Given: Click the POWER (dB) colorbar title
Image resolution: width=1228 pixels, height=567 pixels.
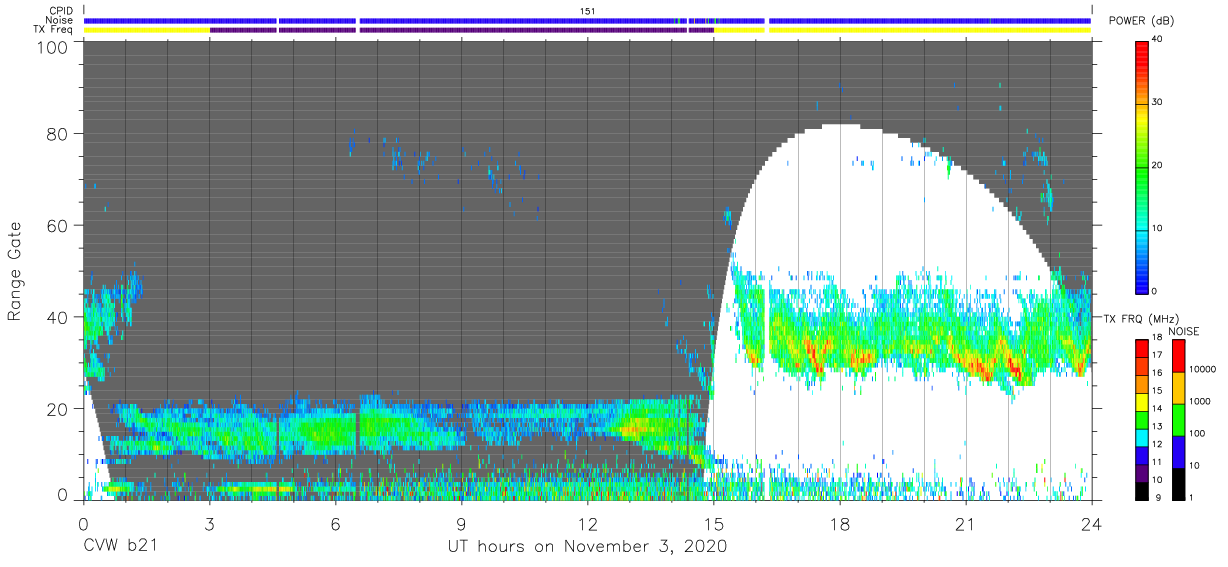Looking at the screenshot, I should point(1142,21).
